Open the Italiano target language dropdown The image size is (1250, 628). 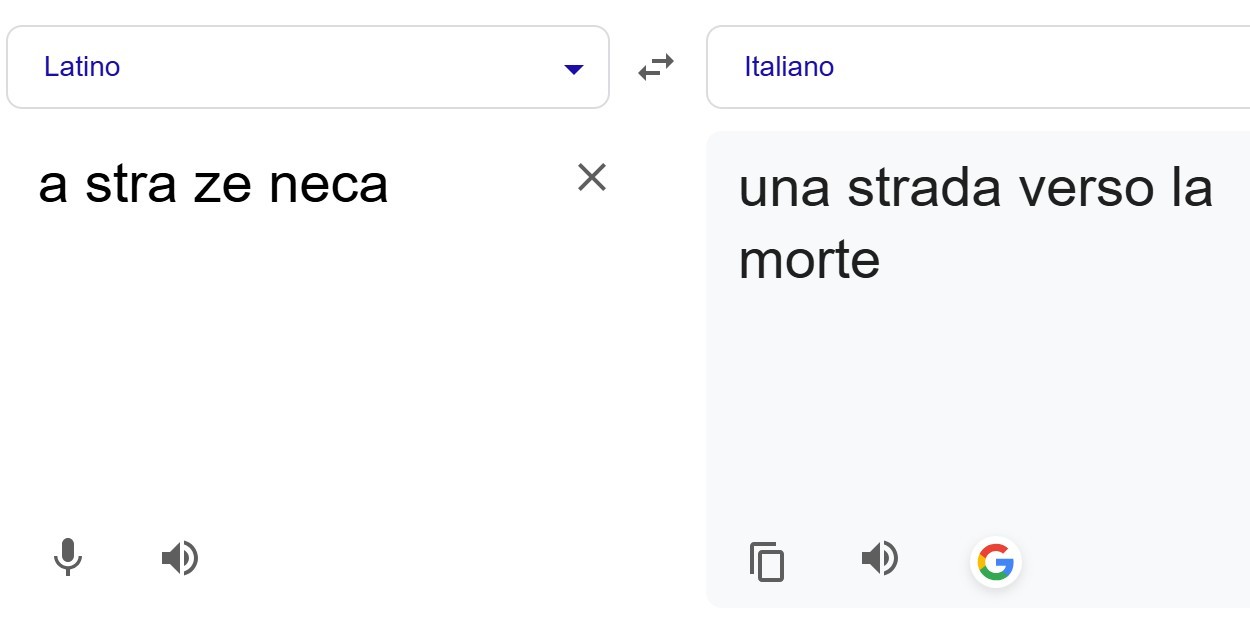point(978,67)
